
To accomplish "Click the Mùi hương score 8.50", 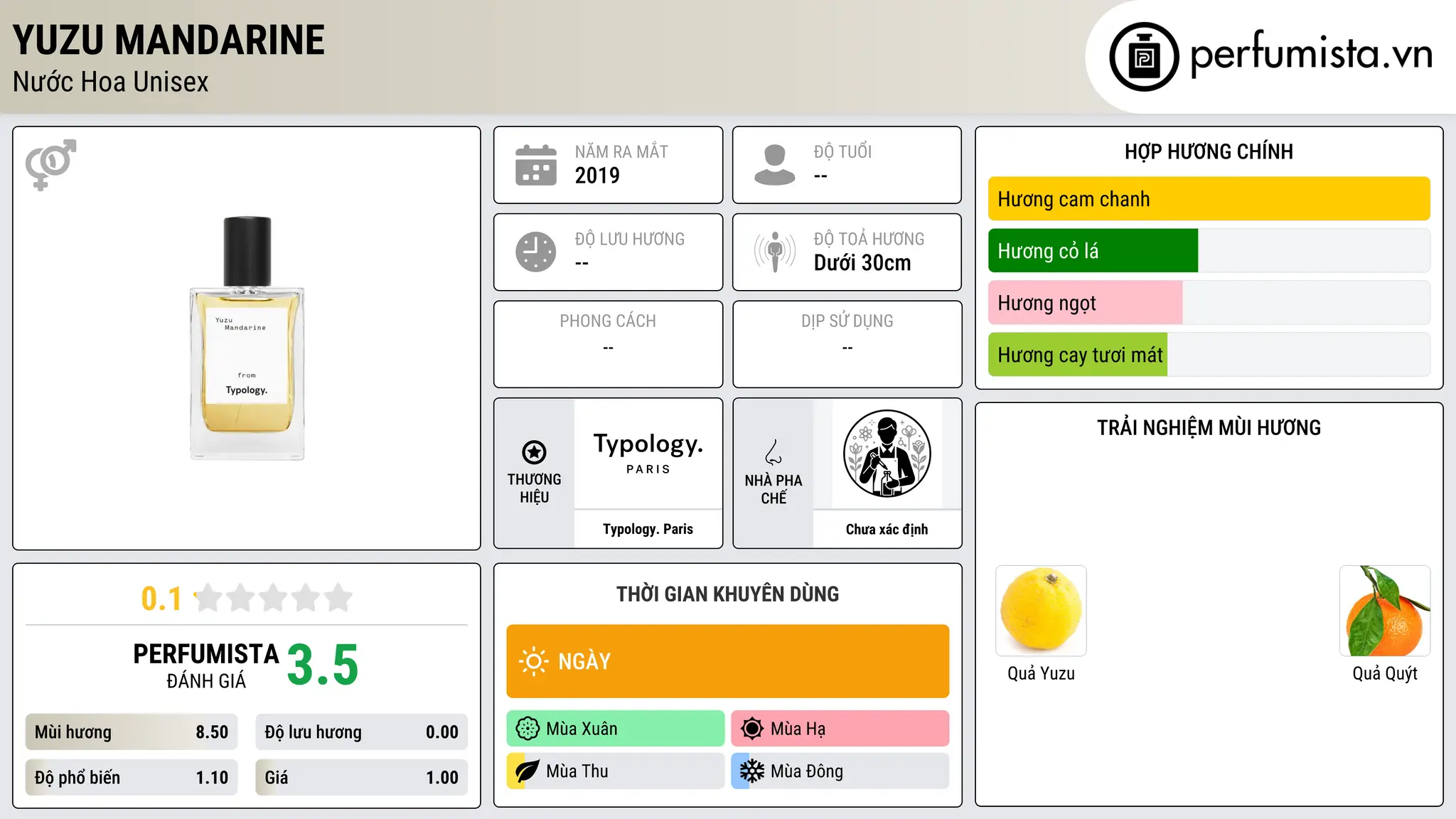I will point(212,732).
